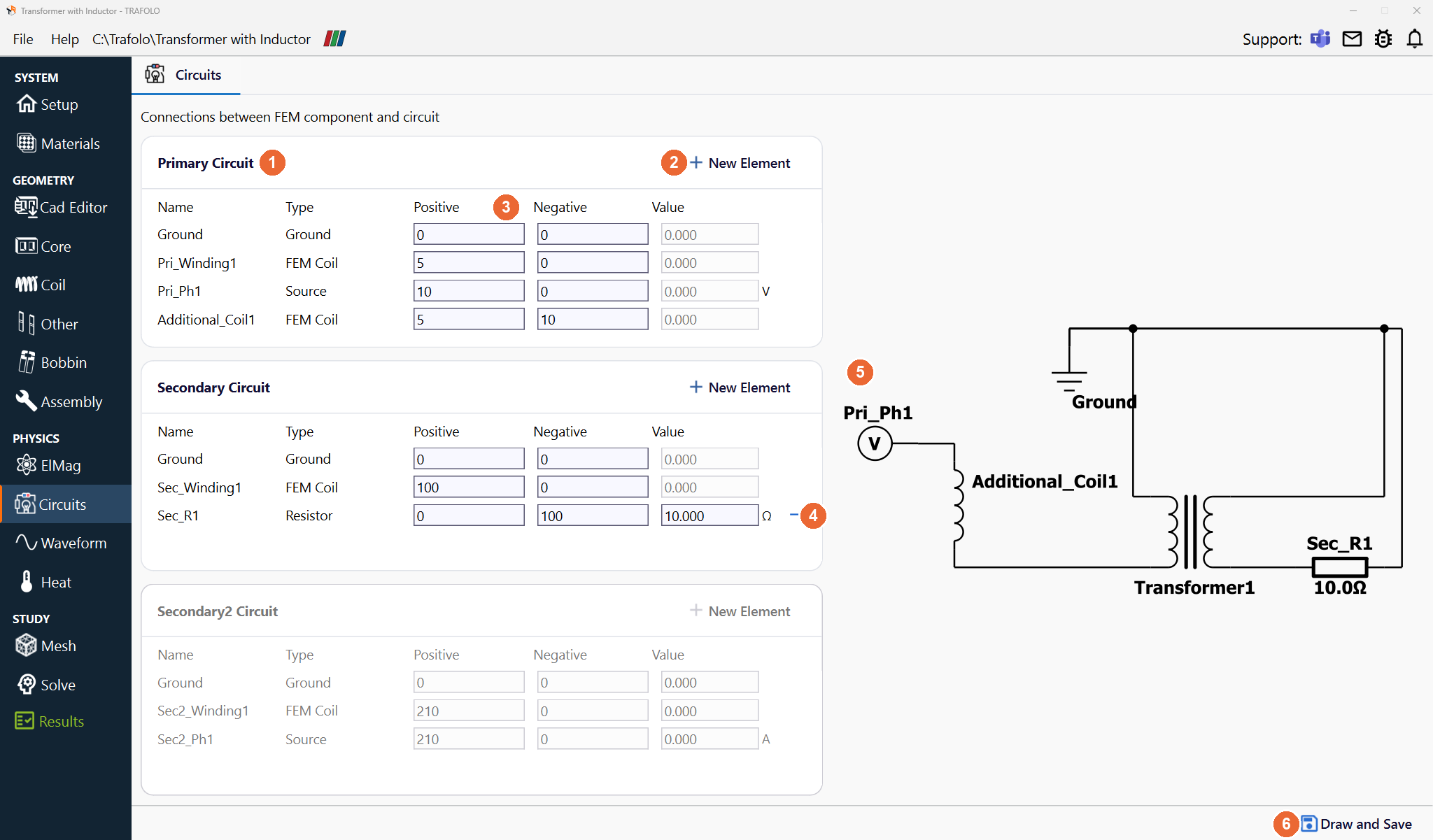The width and height of the screenshot is (1433, 840).
Task: Open the Waveform page
Action: point(62,543)
